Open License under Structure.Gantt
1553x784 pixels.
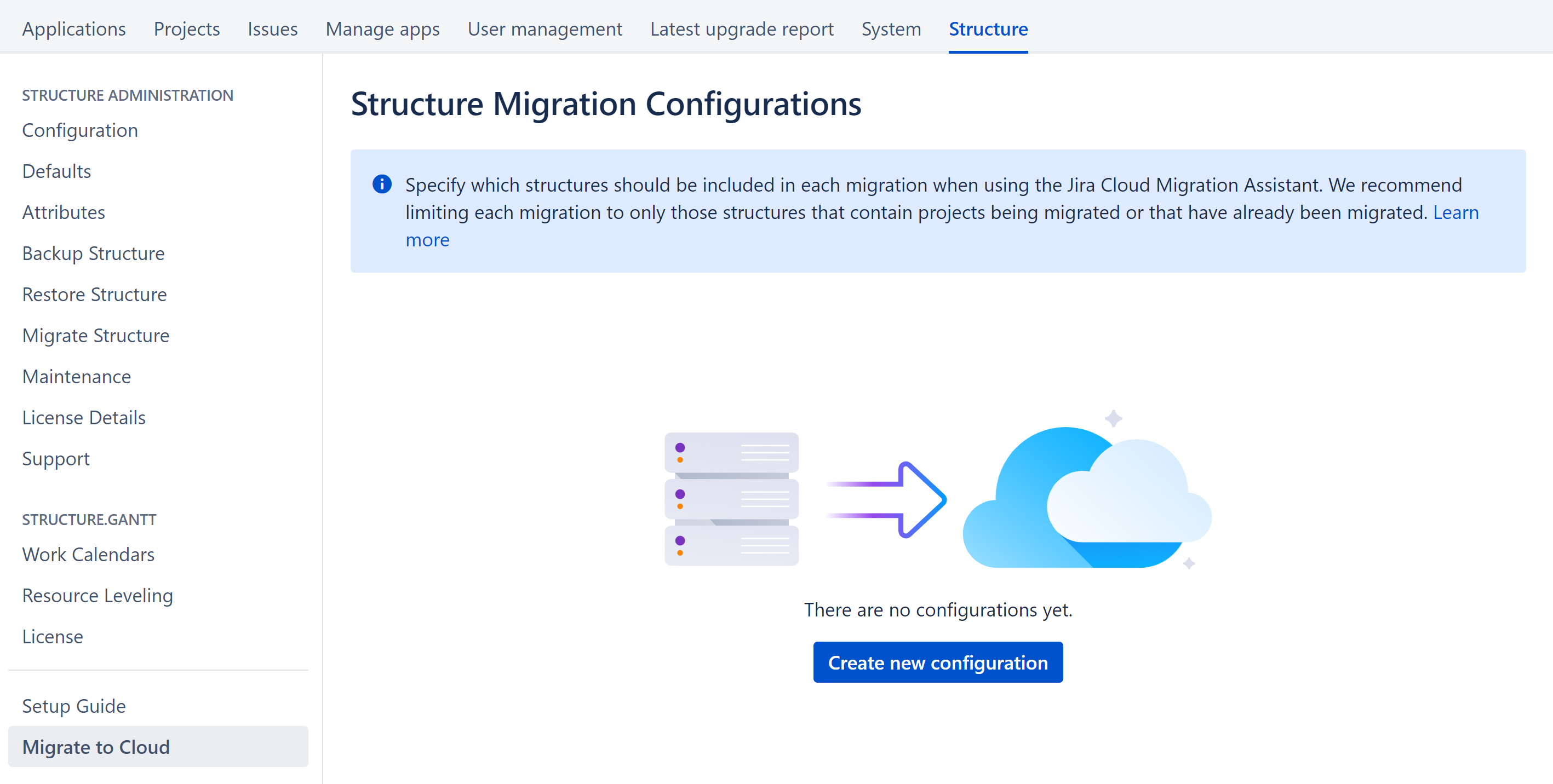53,636
